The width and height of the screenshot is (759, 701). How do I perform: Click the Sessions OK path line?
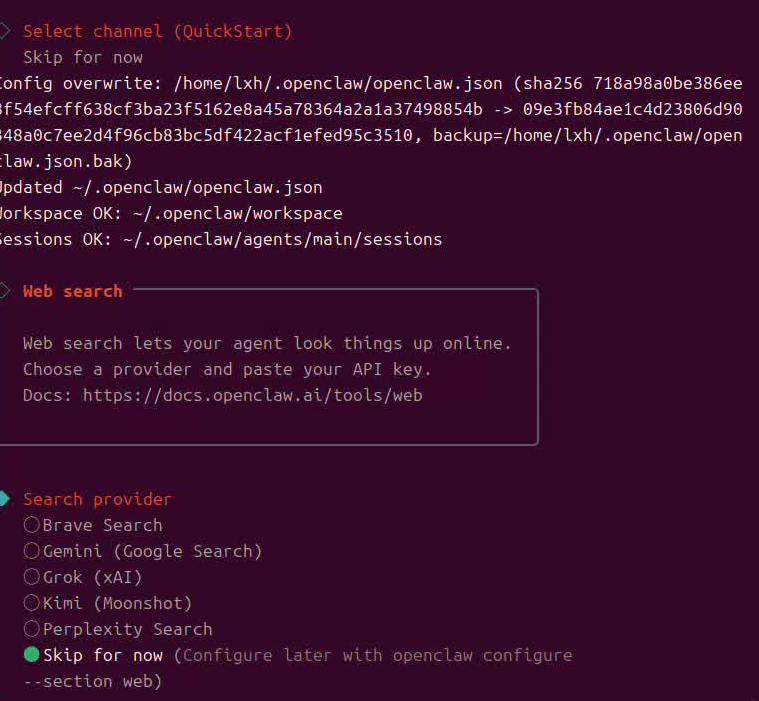point(220,239)
